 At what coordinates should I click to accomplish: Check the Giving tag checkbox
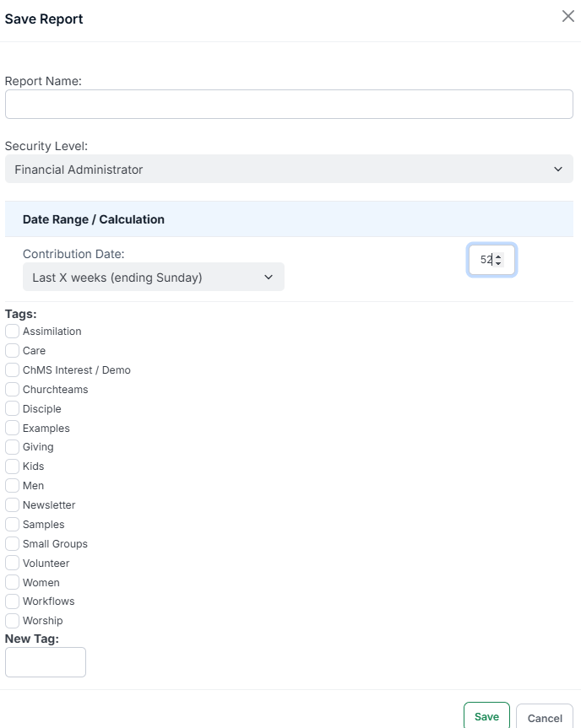tap(12, 447)
